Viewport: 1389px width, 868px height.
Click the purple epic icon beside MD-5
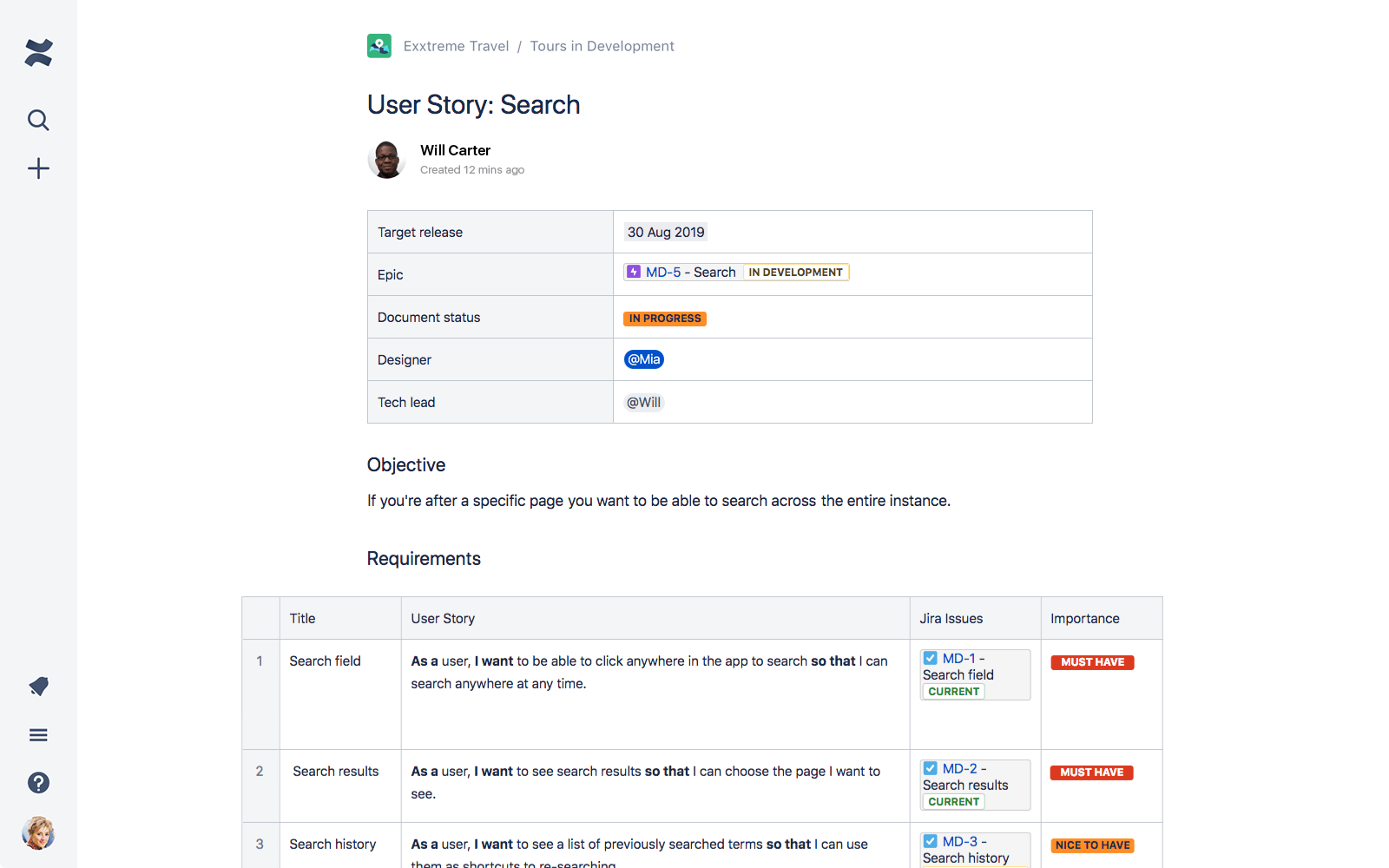(634, 273)
